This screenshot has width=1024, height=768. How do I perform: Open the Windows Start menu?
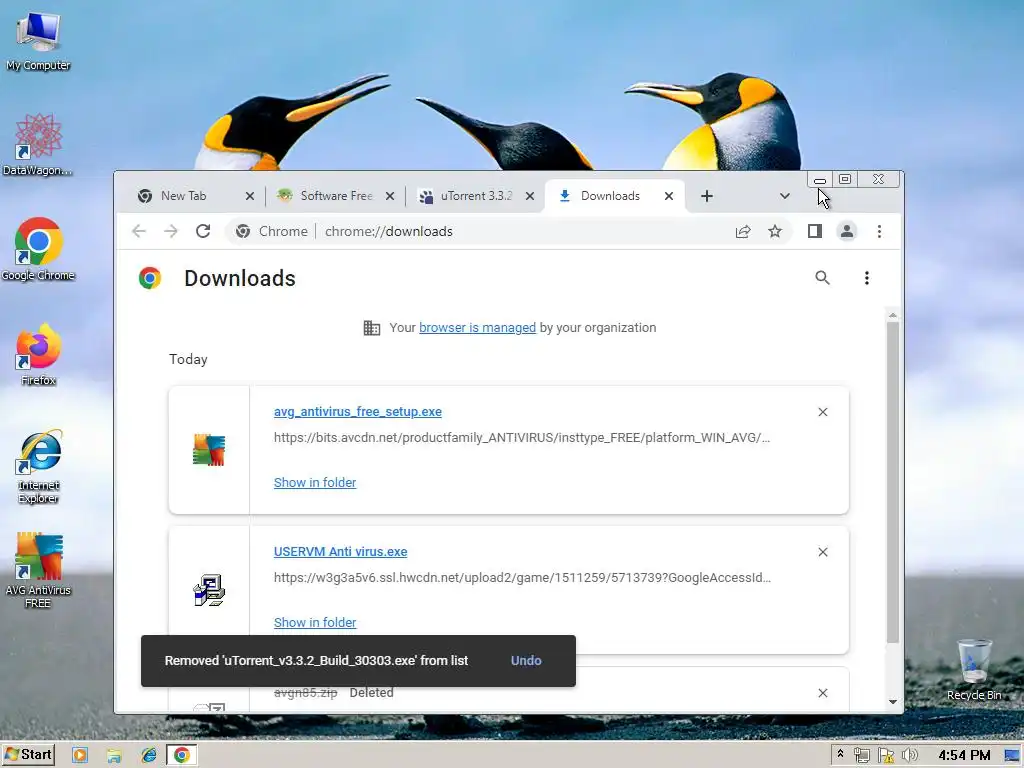point(27,754)
